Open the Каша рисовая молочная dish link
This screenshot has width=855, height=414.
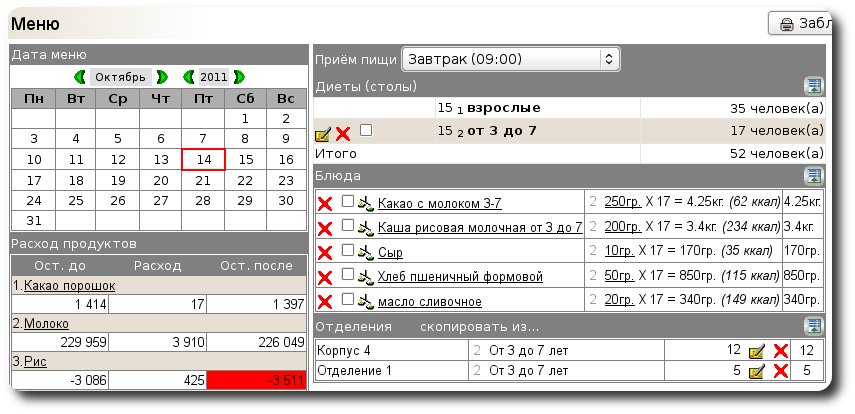[x=480, y=228]
